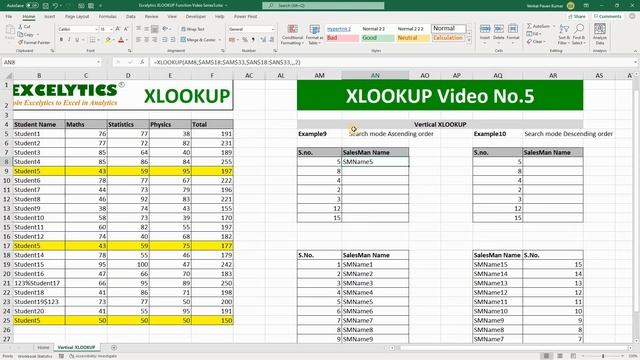Apply the Bad cell style
Image resolution: width=640 pixels, height=360 pixels.
[x=342, y=38]
